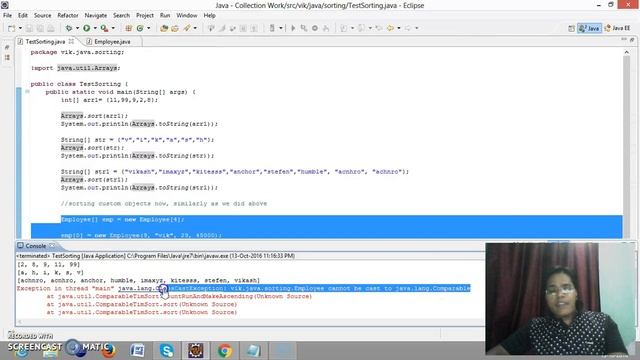Click the console horizontal scroll left arrow
The image size is (640, 360).
click(20, 322)
